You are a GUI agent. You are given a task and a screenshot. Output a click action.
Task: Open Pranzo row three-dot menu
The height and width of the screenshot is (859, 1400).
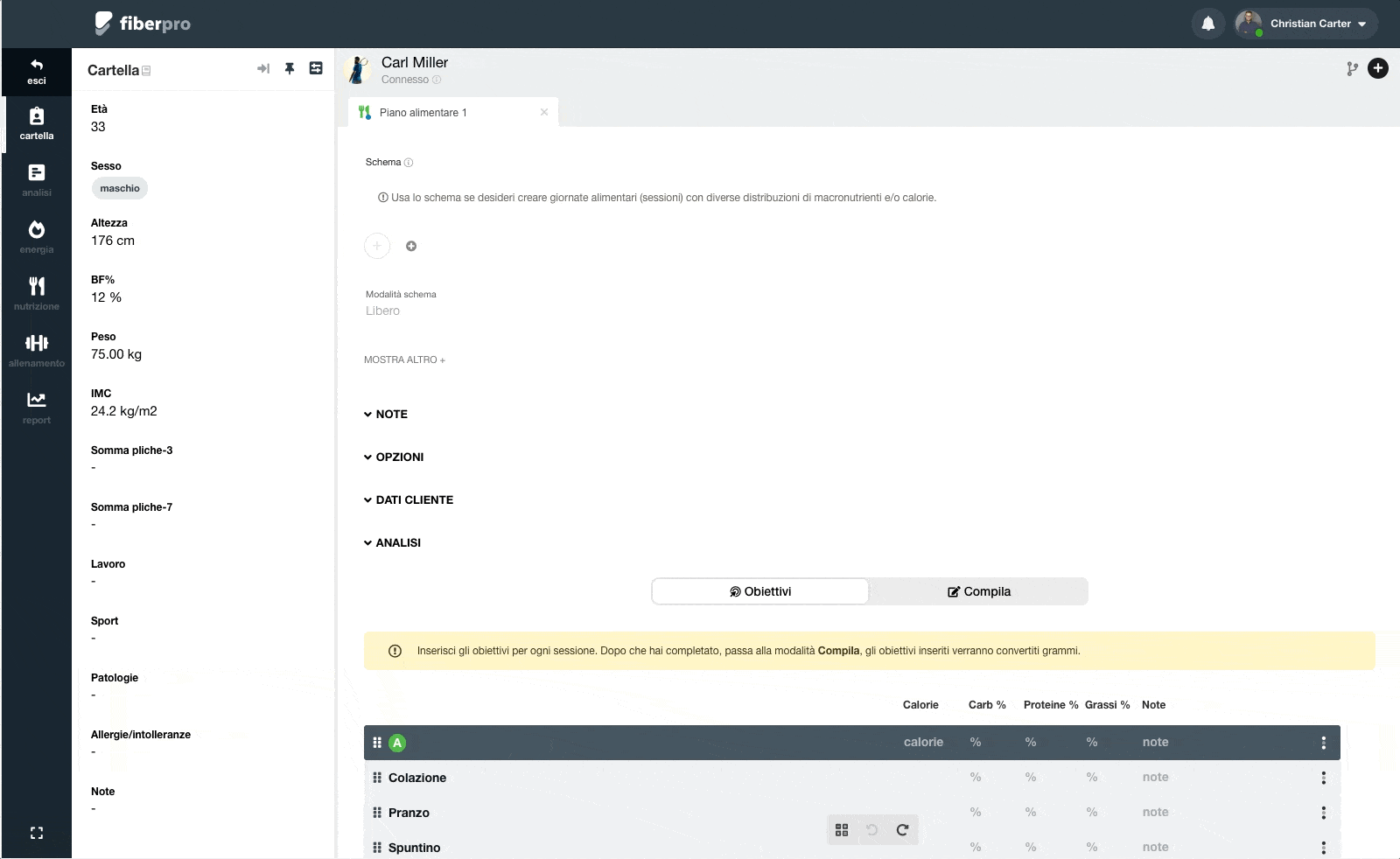tap(1323, 813)
